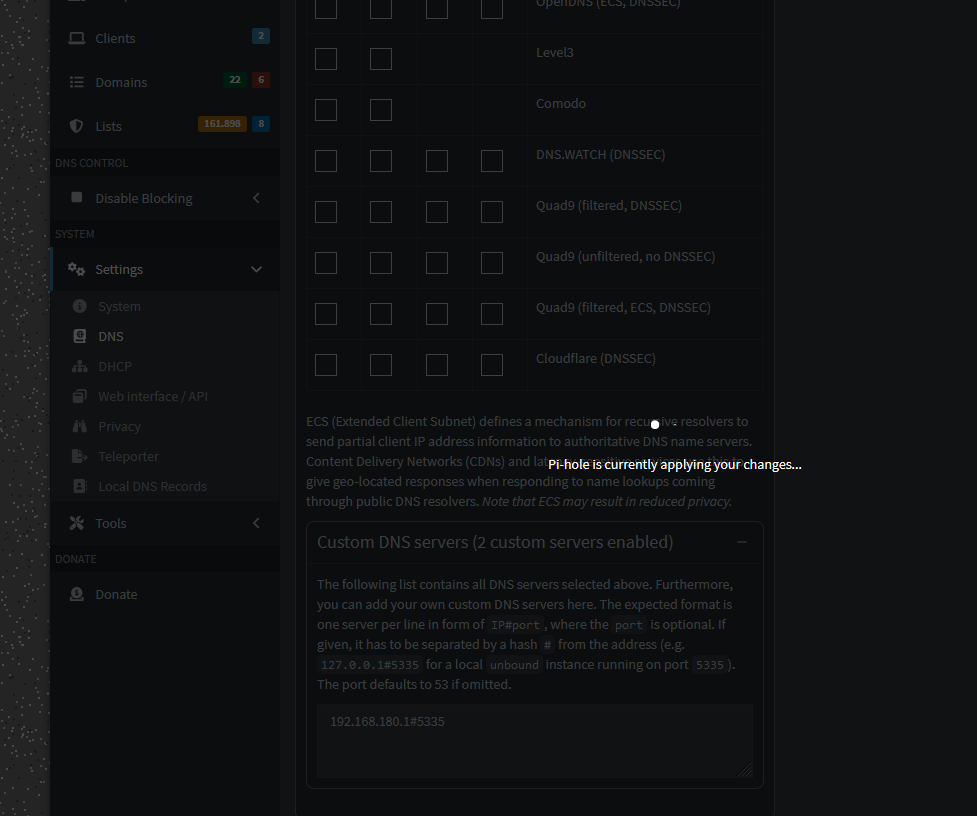Toggle second IPv6 checkbox for Quad9 (filtered, DNSSEC)
The image size is (977, 816).
pyautogui.click(x=492, y=212)
